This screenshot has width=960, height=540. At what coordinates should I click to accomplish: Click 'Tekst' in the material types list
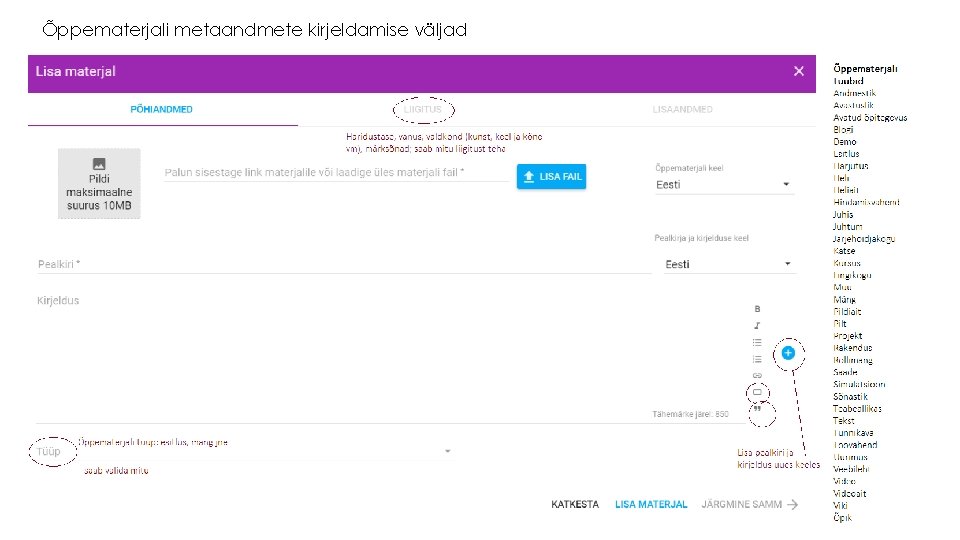[x=844, y=421]
